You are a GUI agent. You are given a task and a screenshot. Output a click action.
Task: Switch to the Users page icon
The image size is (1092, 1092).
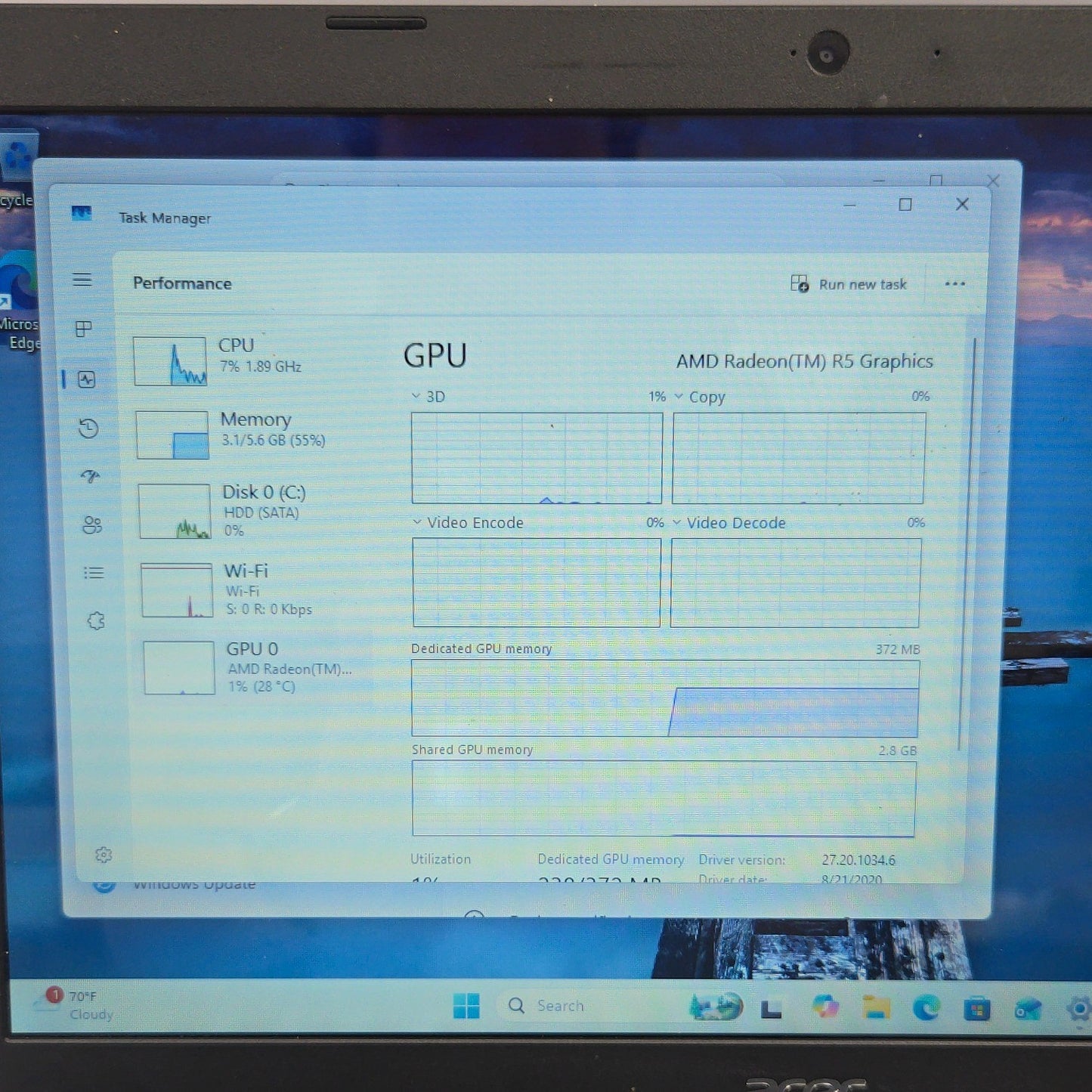[92, 524]
